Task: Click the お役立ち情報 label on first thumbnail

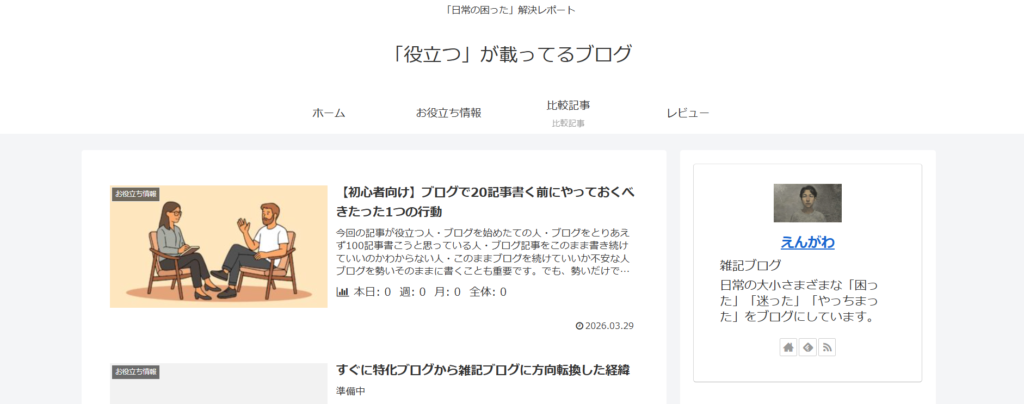Action: (x=136, y=193)
